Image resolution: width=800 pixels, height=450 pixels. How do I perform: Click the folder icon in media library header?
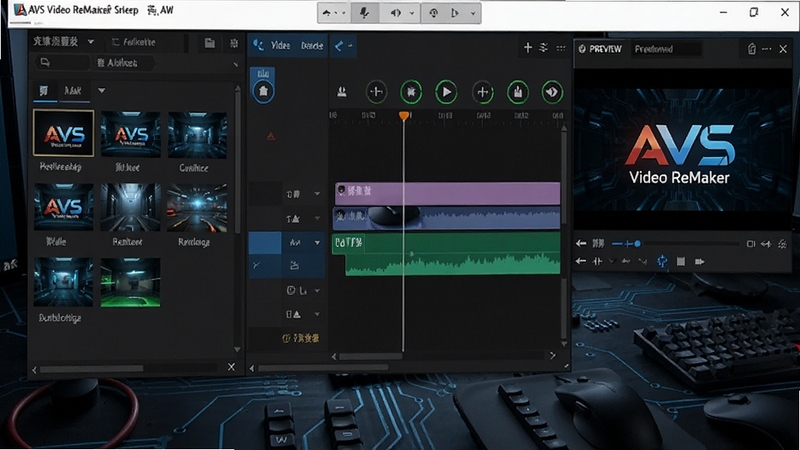[210, 43]
